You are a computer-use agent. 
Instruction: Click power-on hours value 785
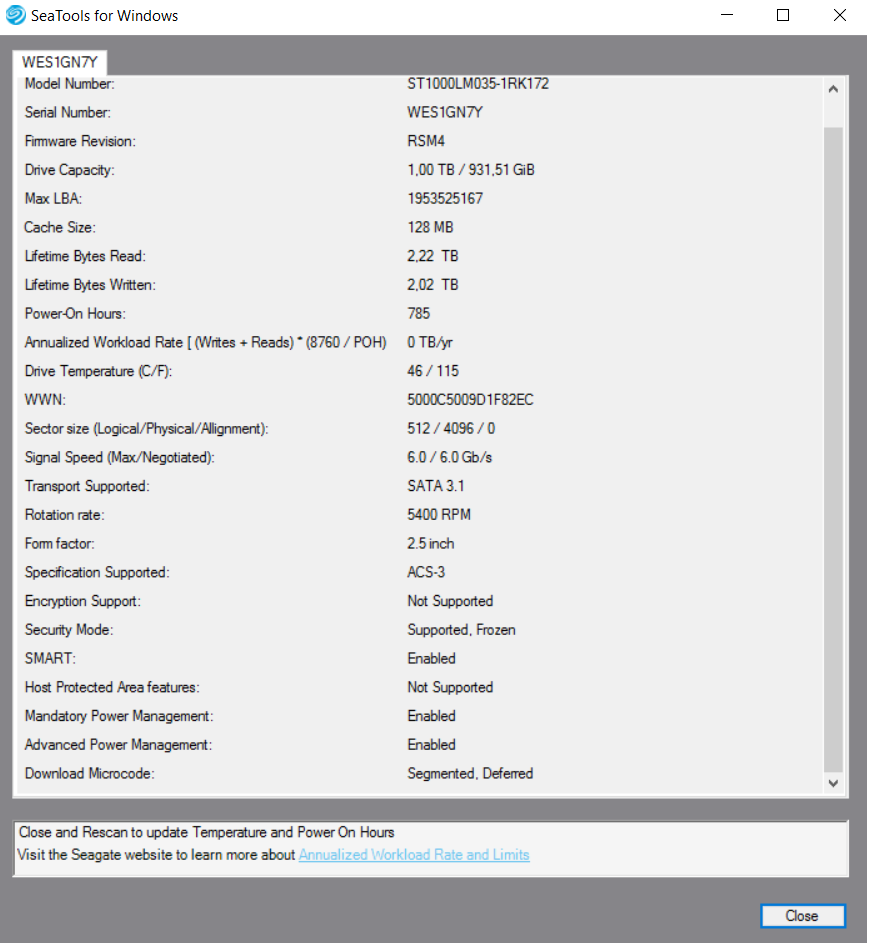click(x=419, y=314)
